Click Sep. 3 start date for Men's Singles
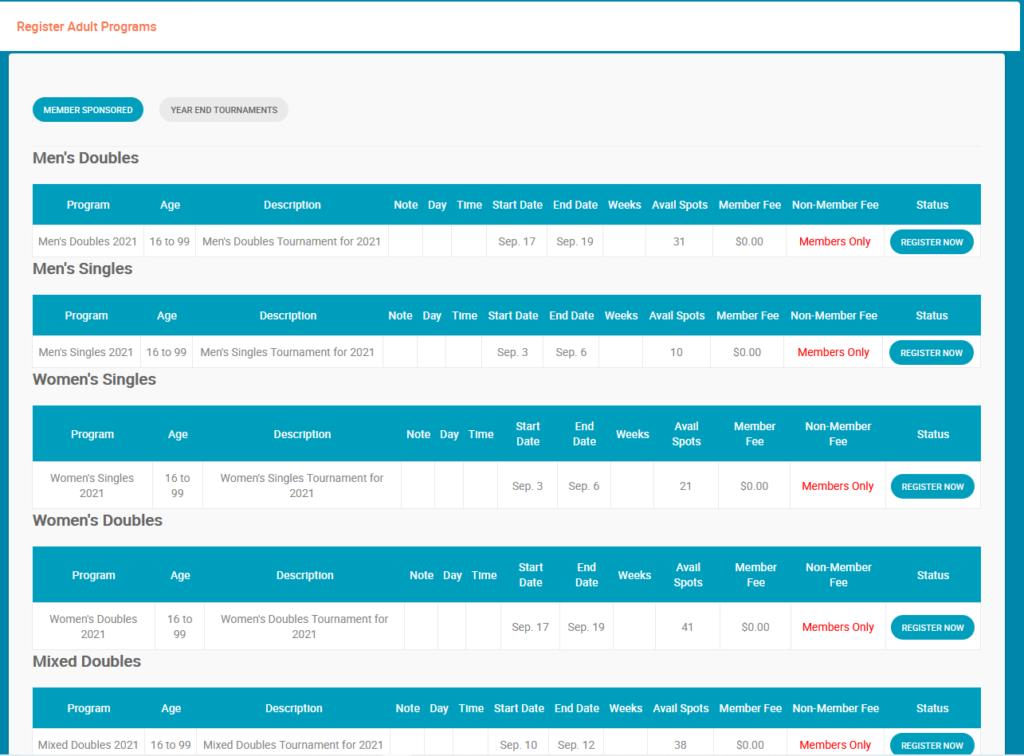 point(513,353)
